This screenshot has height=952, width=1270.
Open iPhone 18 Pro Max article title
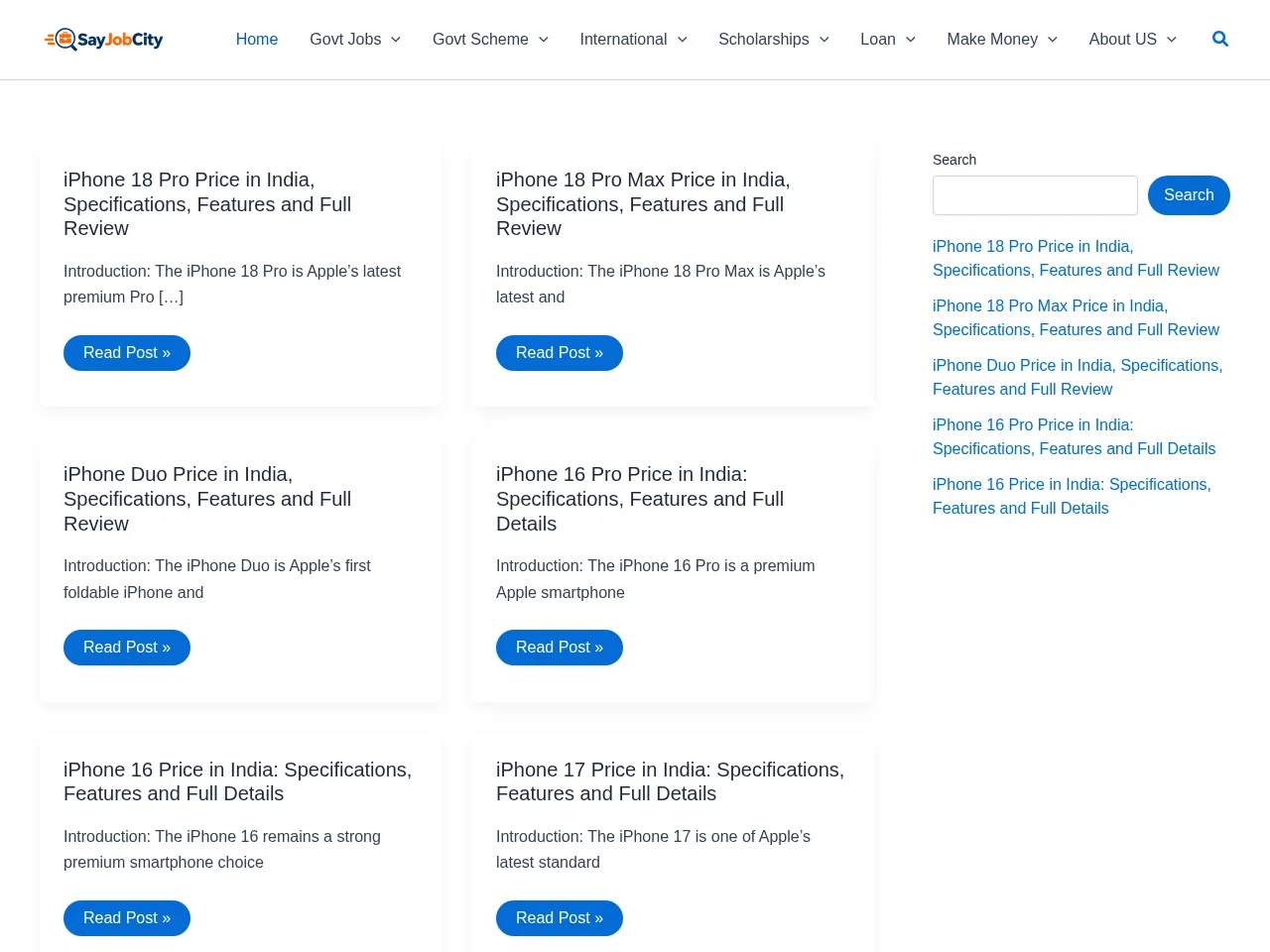[x=643, y=204]
